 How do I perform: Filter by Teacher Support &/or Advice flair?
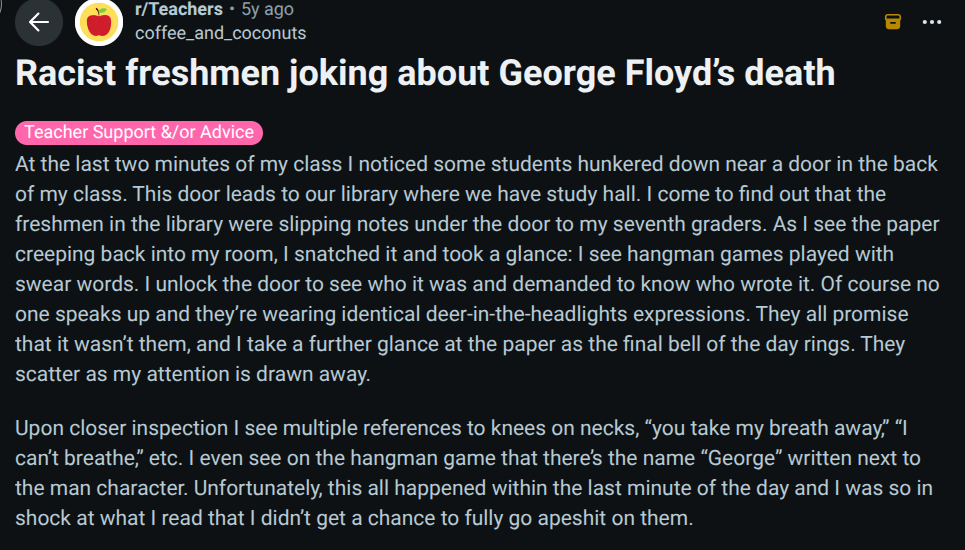139,132
